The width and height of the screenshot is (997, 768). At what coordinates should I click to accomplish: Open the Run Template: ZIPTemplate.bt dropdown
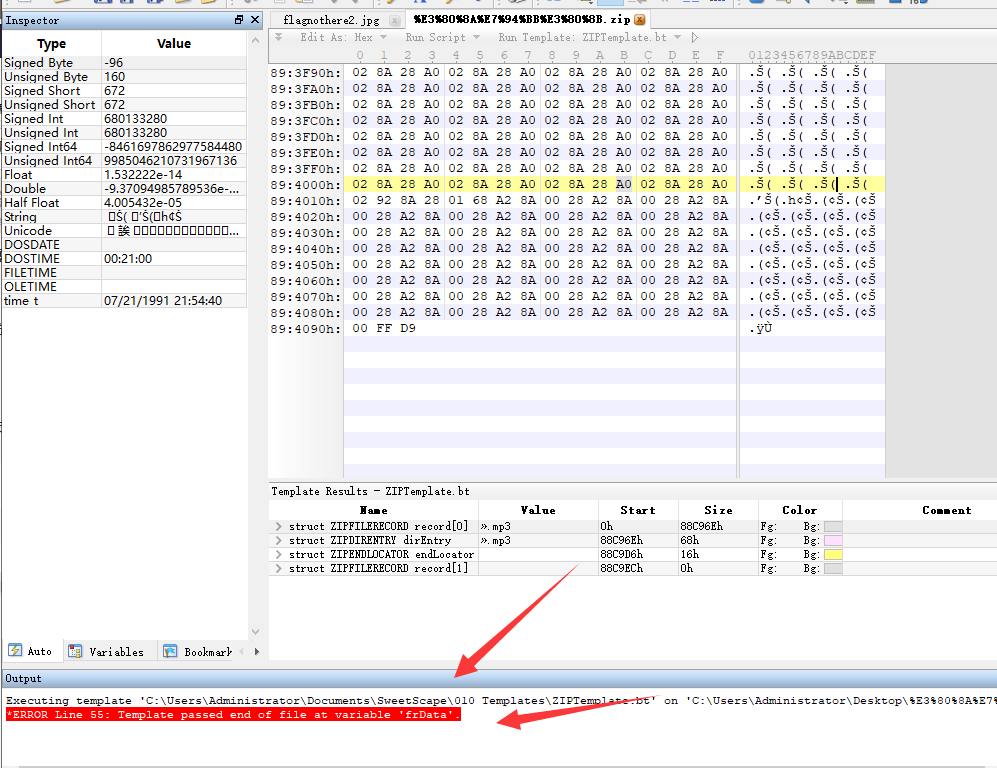[x=677, y=38]
